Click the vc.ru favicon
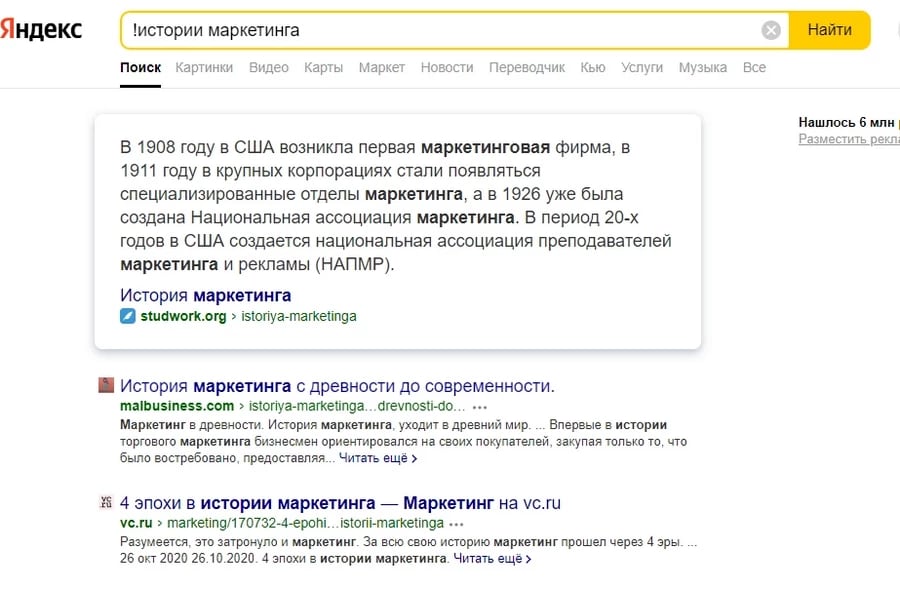The width and height of the screenshot is (900, 589). point(106,502)
